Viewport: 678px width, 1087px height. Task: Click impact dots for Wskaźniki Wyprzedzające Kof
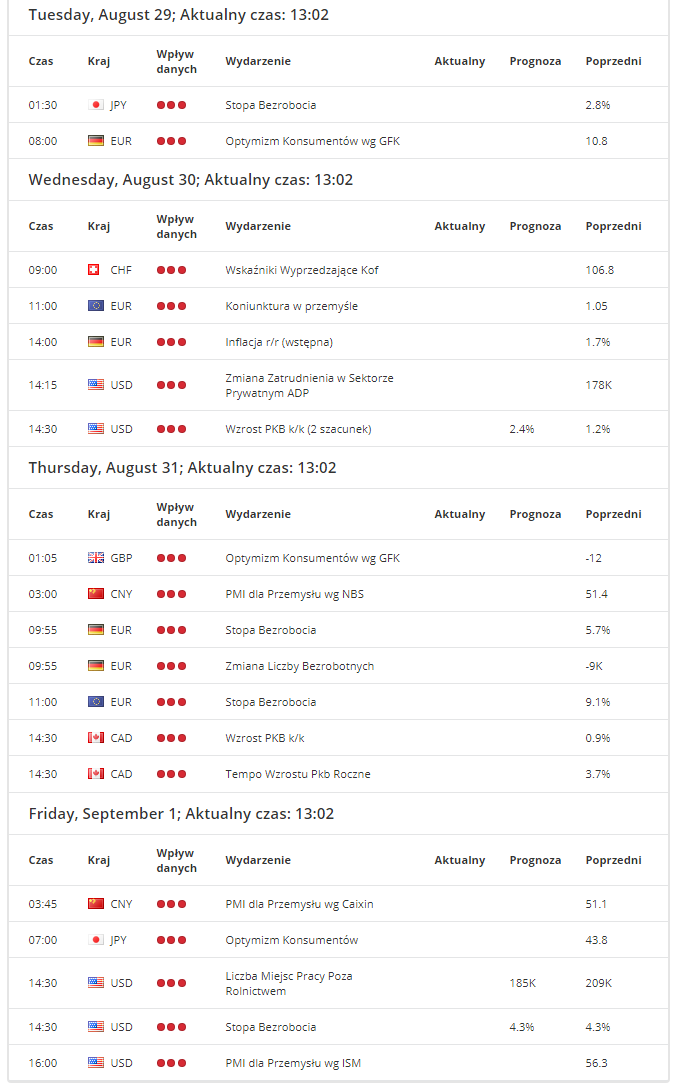tap(171, 270)
